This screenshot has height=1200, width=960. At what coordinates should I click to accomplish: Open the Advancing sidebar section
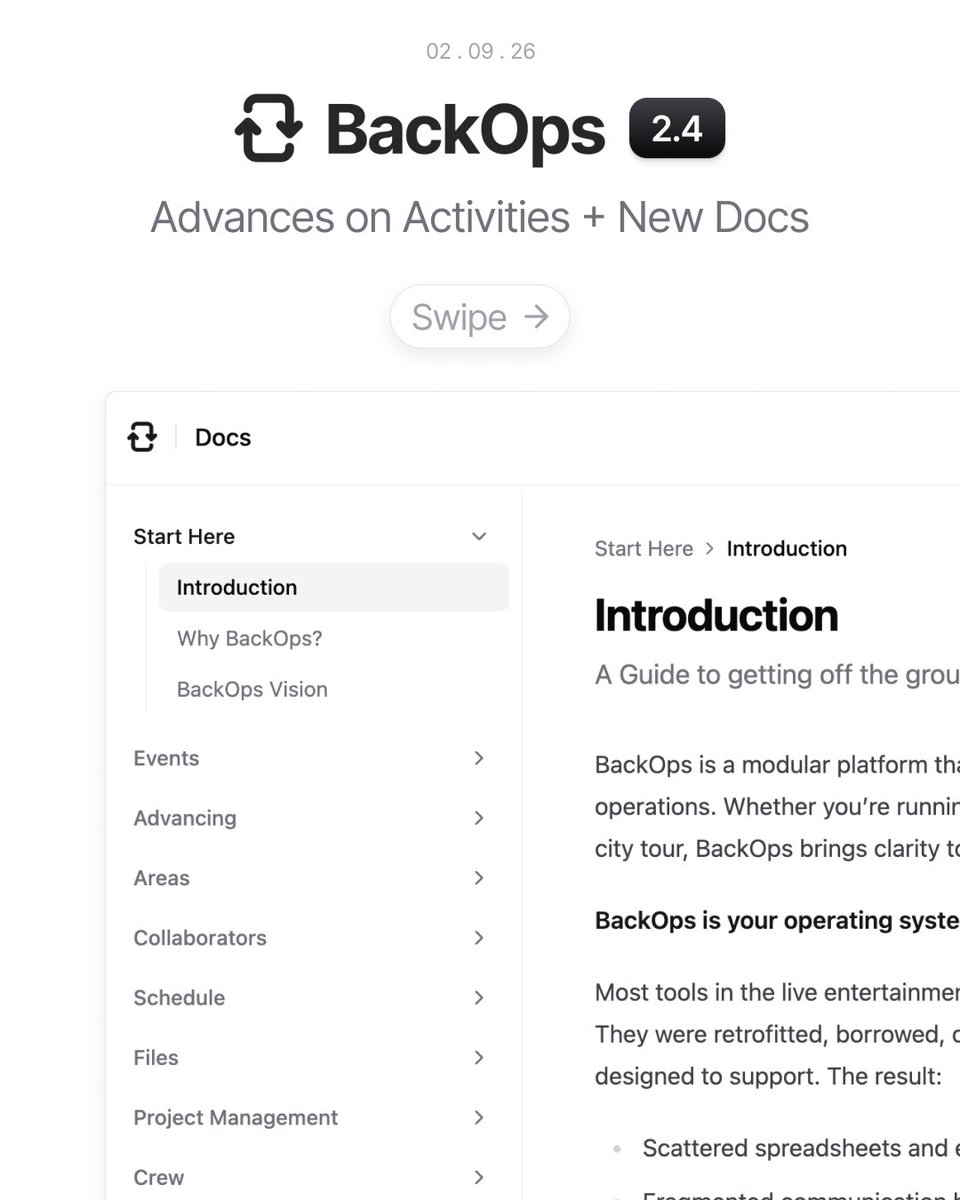[x=185, y=818]
